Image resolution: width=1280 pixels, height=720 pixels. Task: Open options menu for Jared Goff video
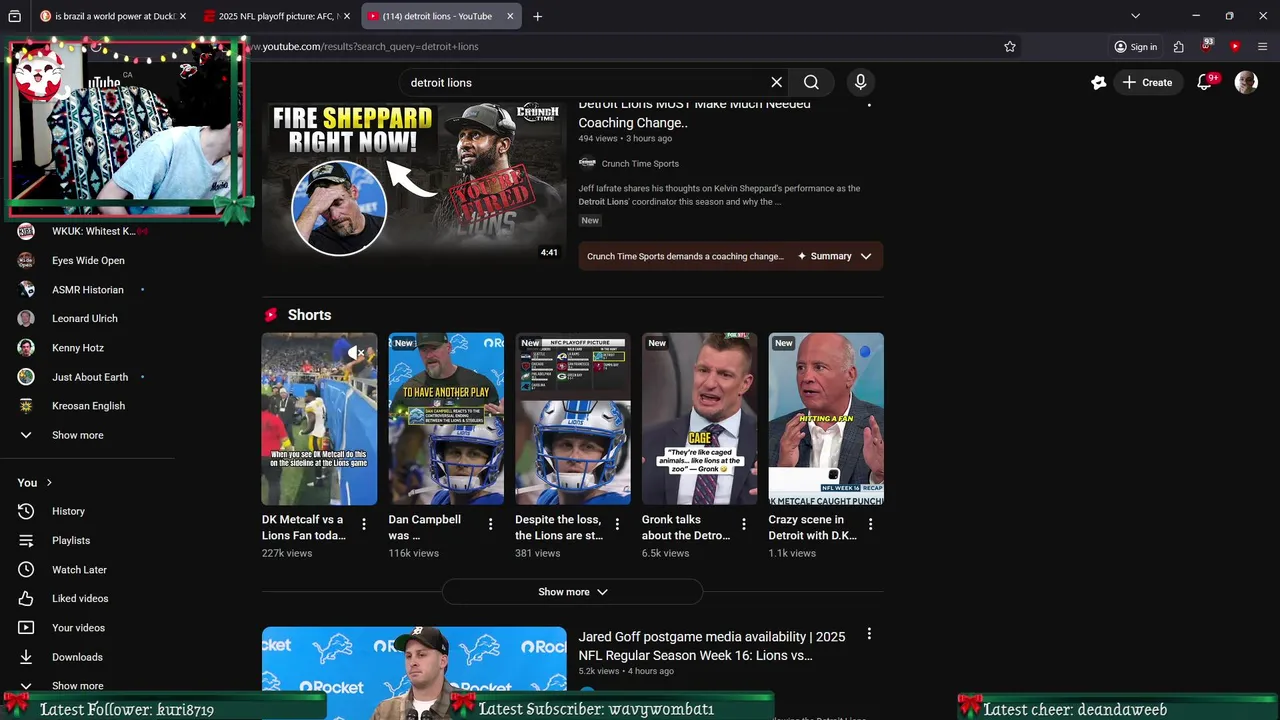click(869, 634)
